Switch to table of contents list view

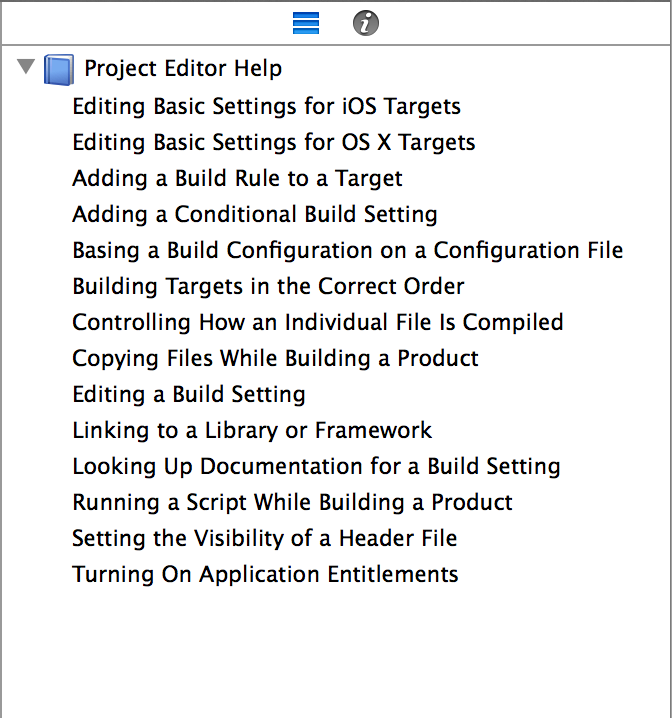point(306,23)
